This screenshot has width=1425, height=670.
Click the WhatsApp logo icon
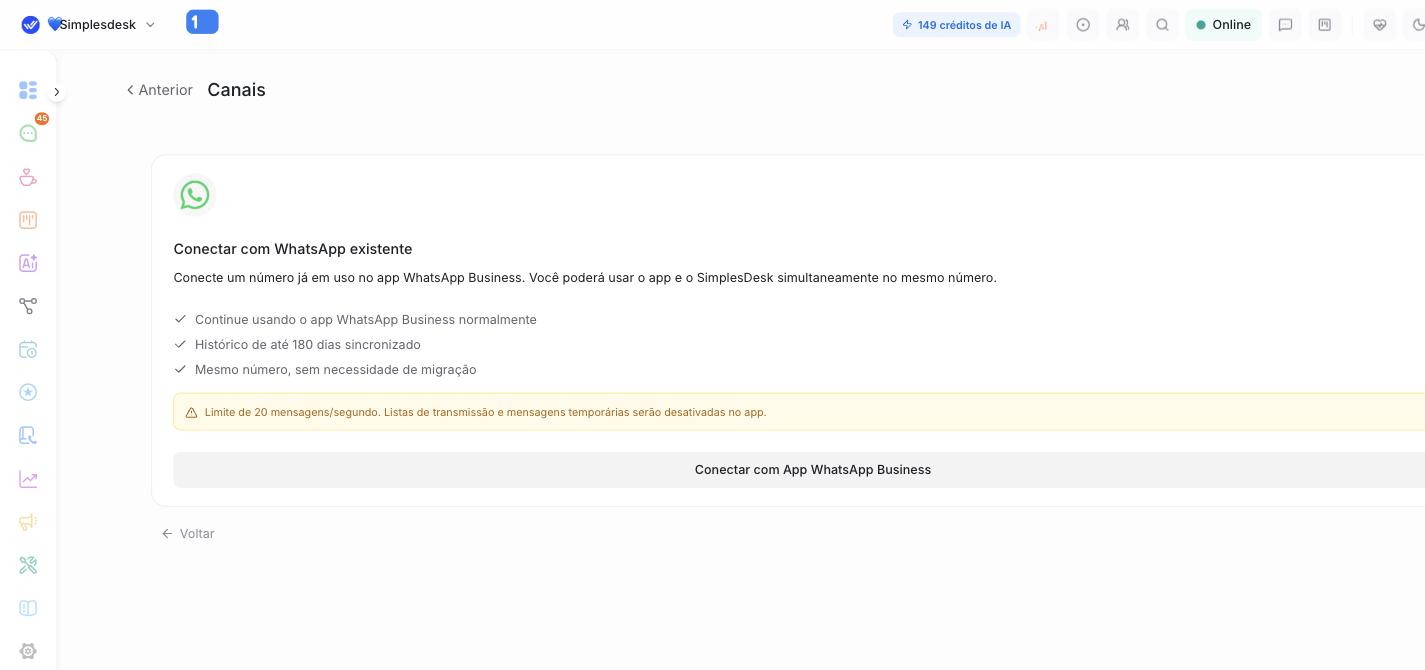tap(195, 195)
